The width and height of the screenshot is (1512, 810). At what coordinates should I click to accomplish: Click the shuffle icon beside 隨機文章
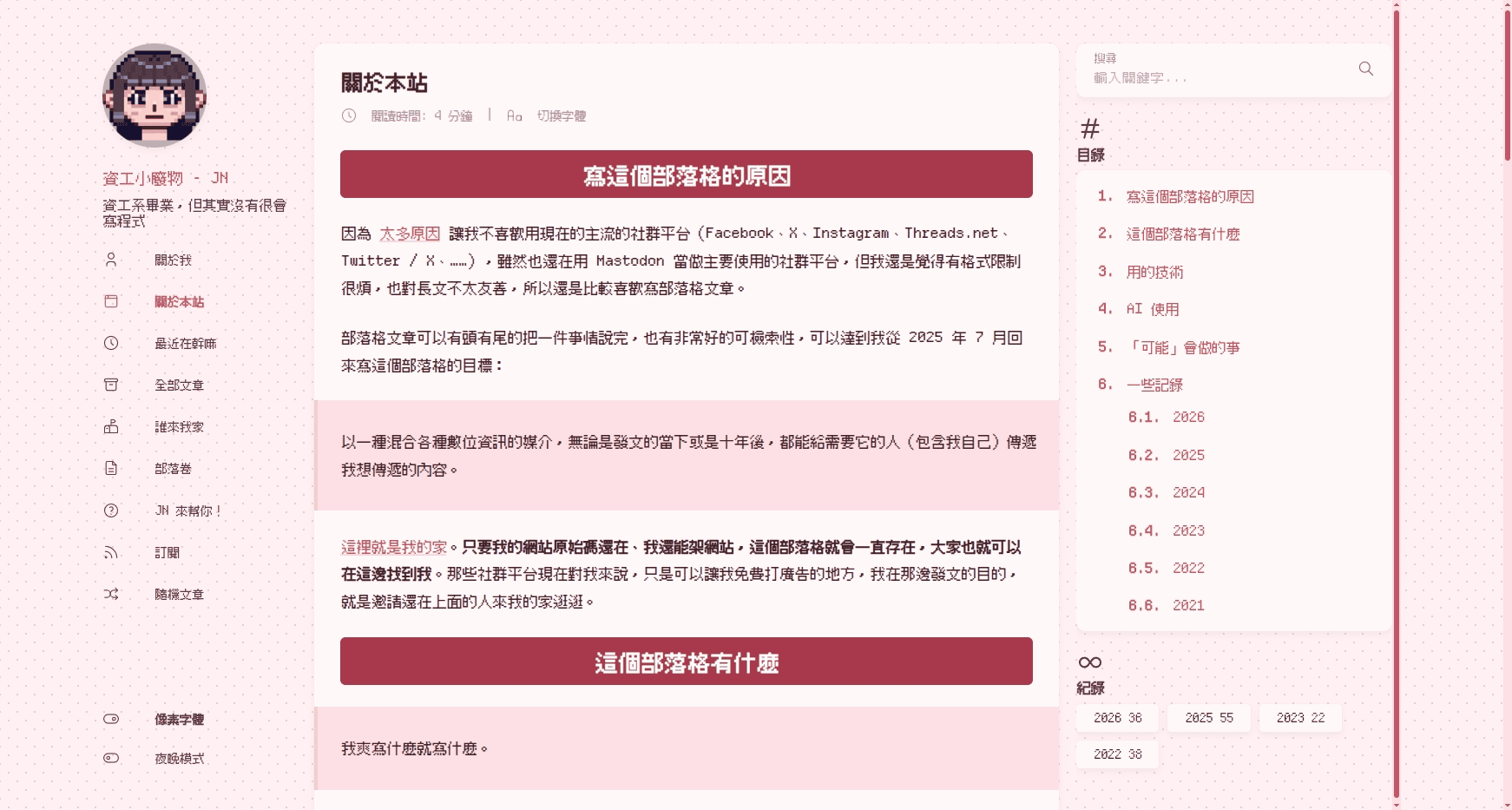pos(111,594)
